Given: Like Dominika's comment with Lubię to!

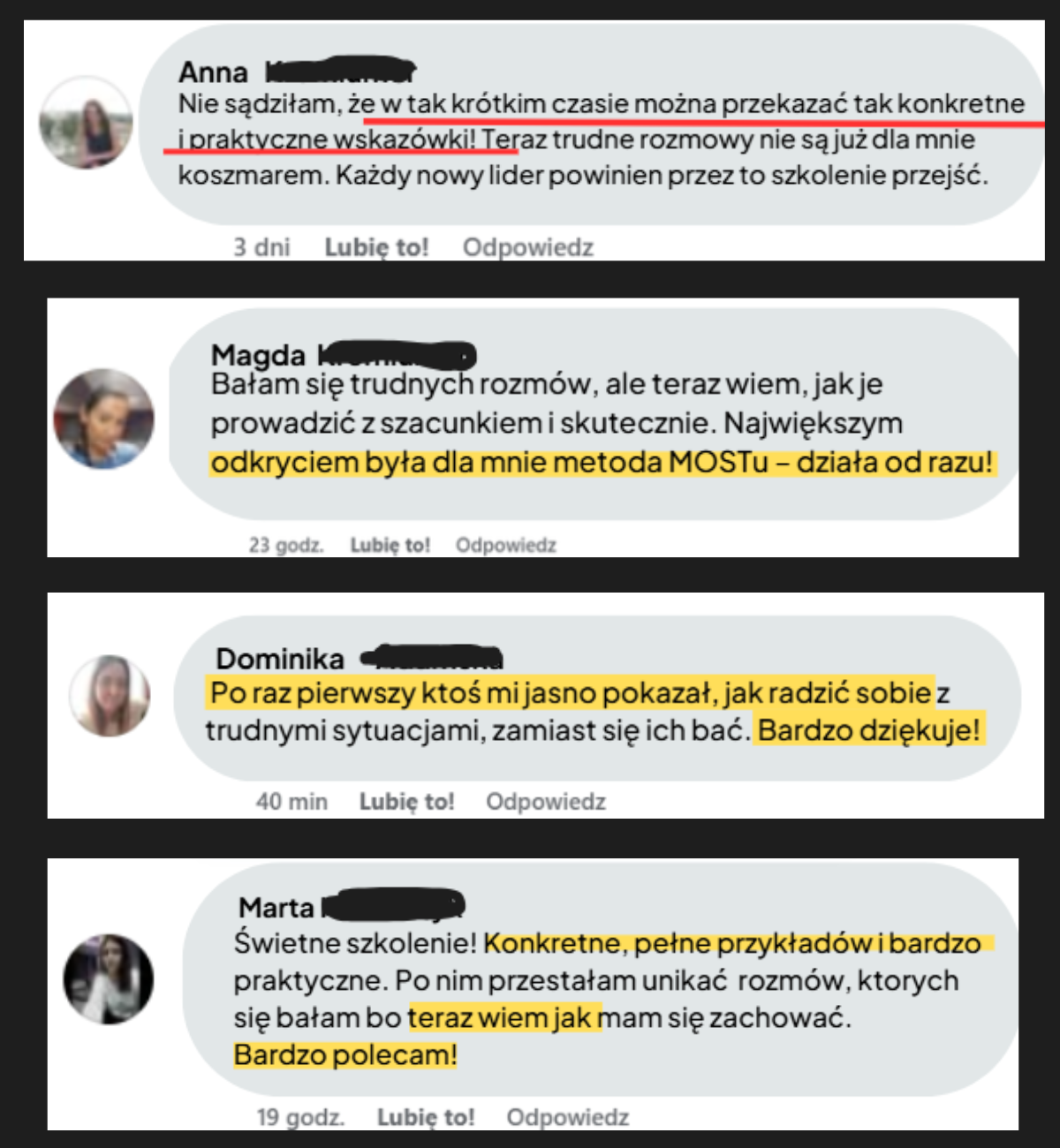Looking at the screenshot, I should pyautogui.click(x=406, y=802).
